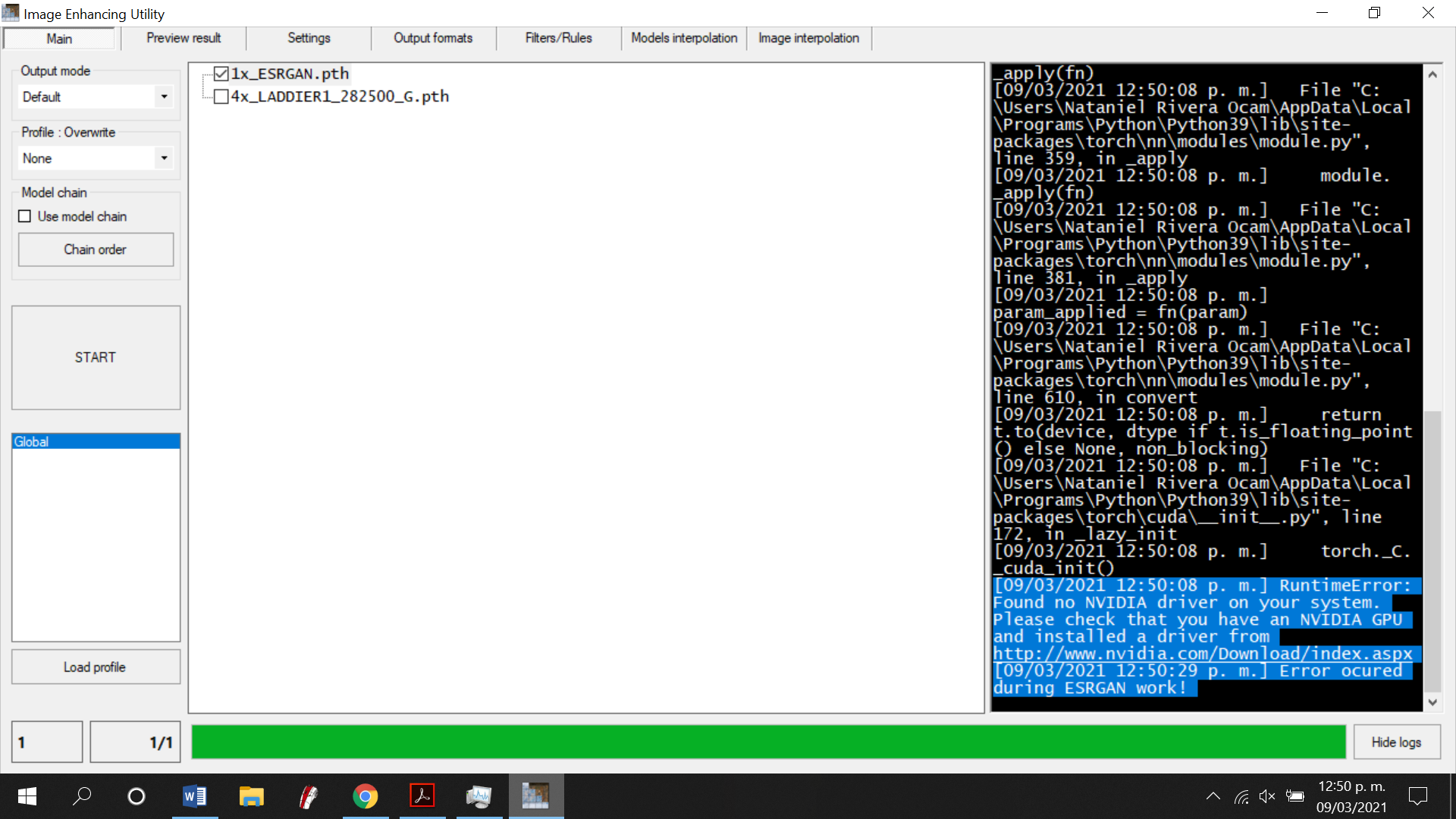Open the Windows Start menu

tap(26, 795)
